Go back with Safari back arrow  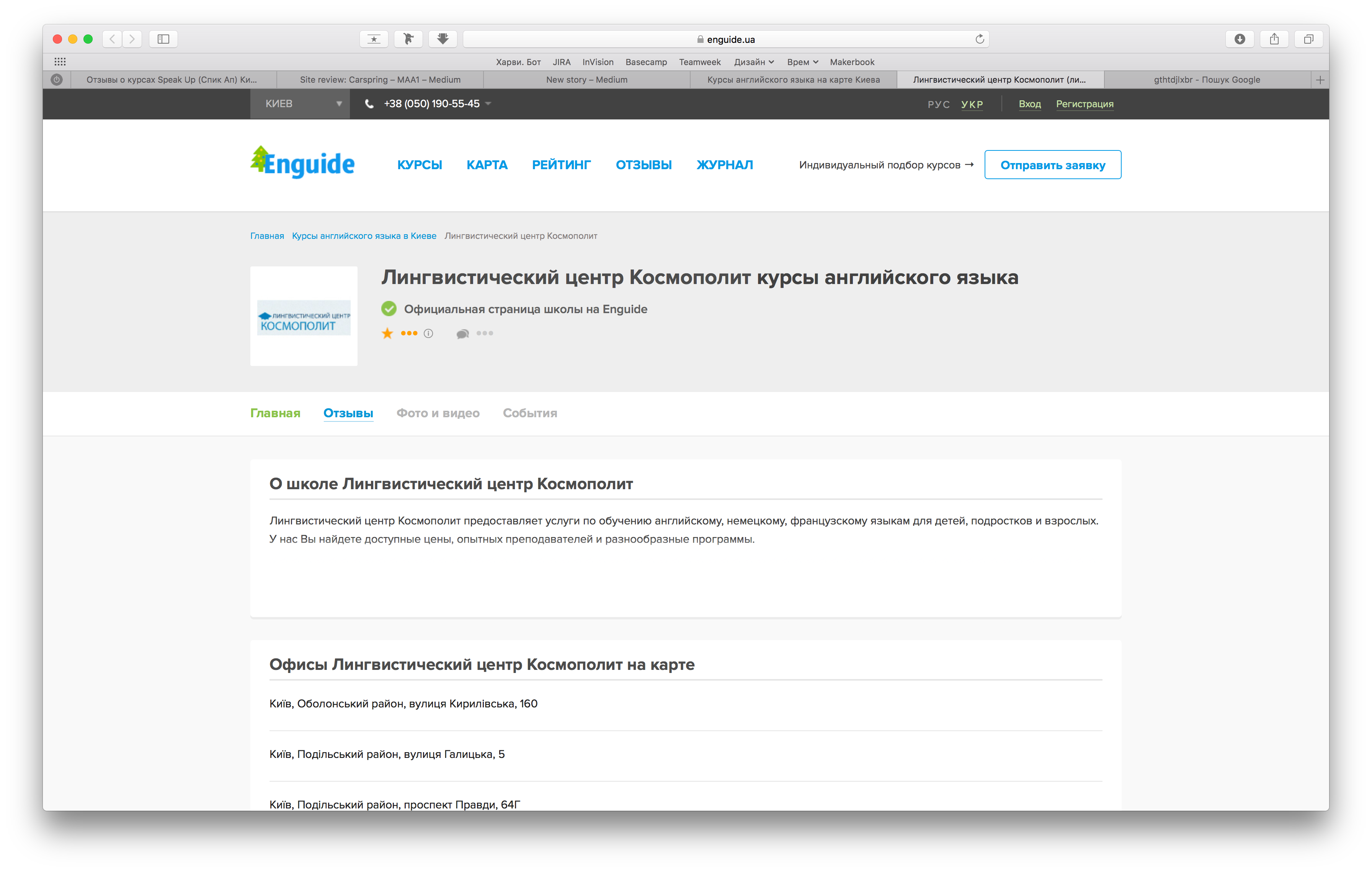click(x=112, y=39)
